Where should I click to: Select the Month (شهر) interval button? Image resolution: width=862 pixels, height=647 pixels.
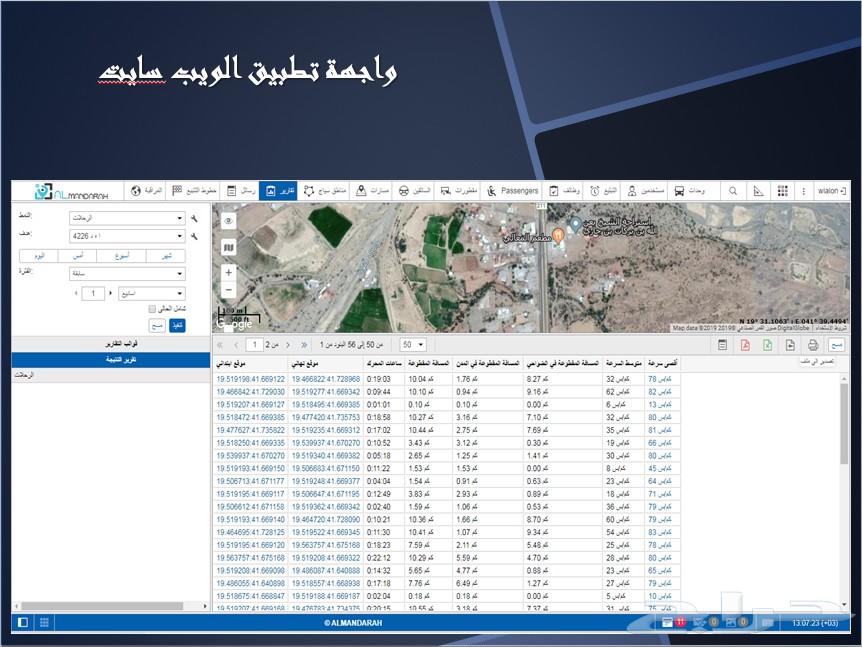coord(166,256)
